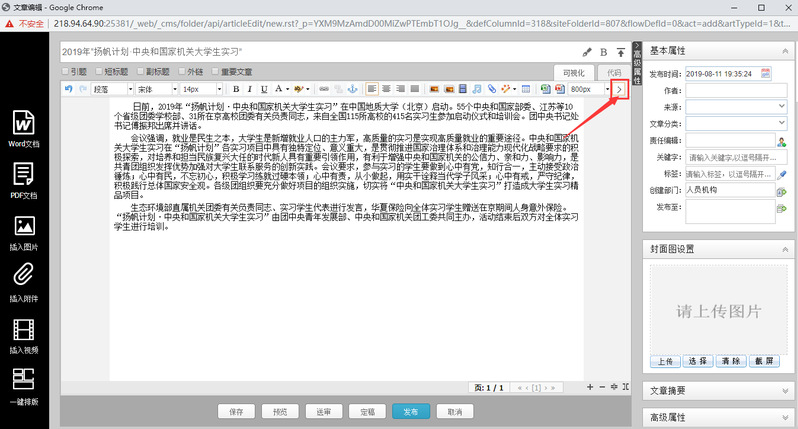Collapse the 基本属性 panel
The height and width of the screenshot is (429, 798).
click(785, 51)
